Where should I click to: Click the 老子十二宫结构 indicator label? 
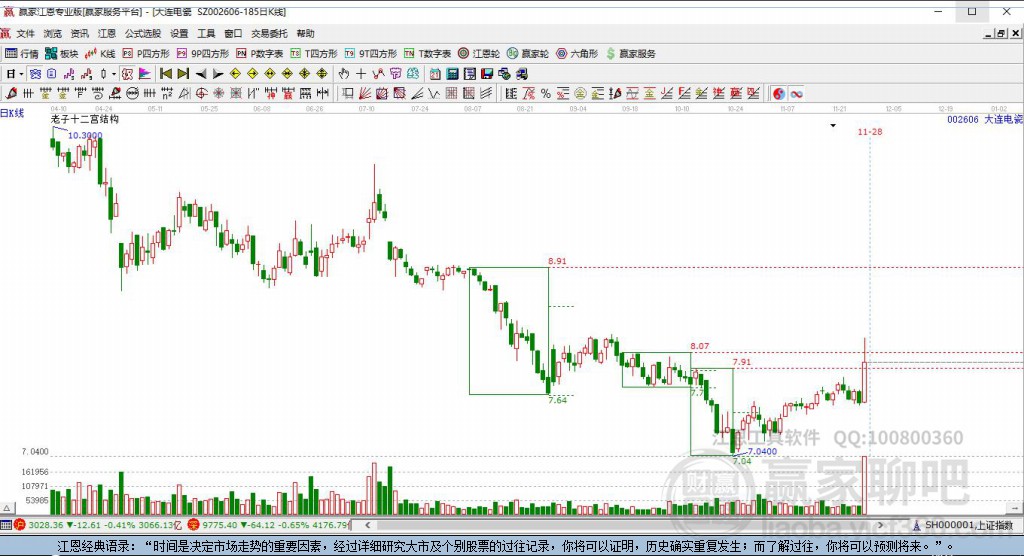(x=85, y=120)
